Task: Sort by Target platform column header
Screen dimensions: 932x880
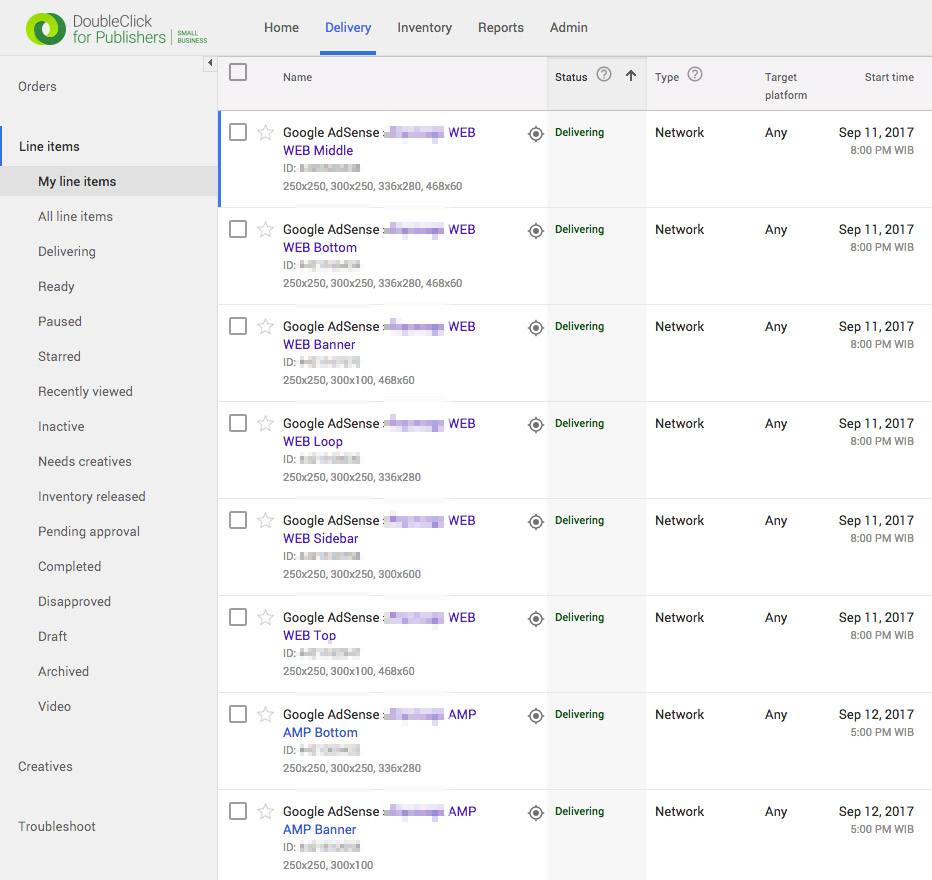Action: (786, 86)
